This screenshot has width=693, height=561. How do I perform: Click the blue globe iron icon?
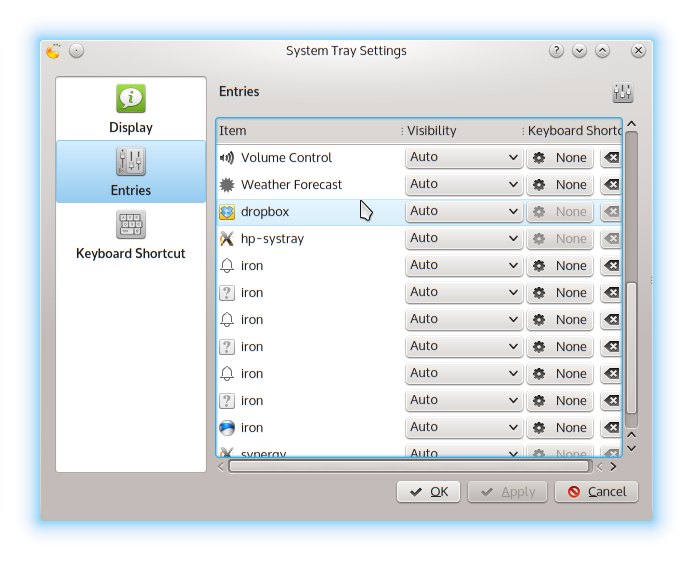[x=227, y=428]
